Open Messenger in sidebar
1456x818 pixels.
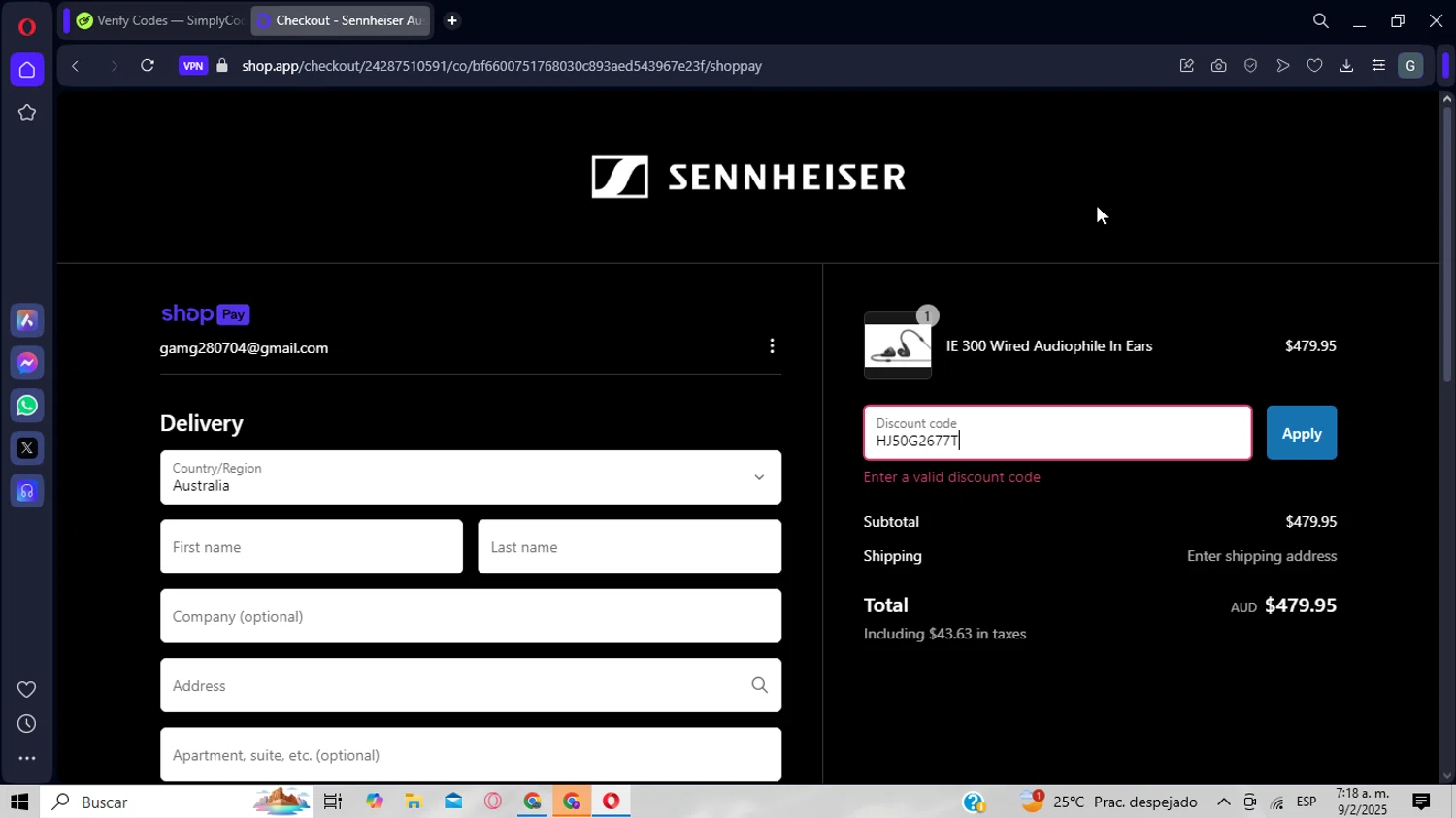click(x=27, y=363)
